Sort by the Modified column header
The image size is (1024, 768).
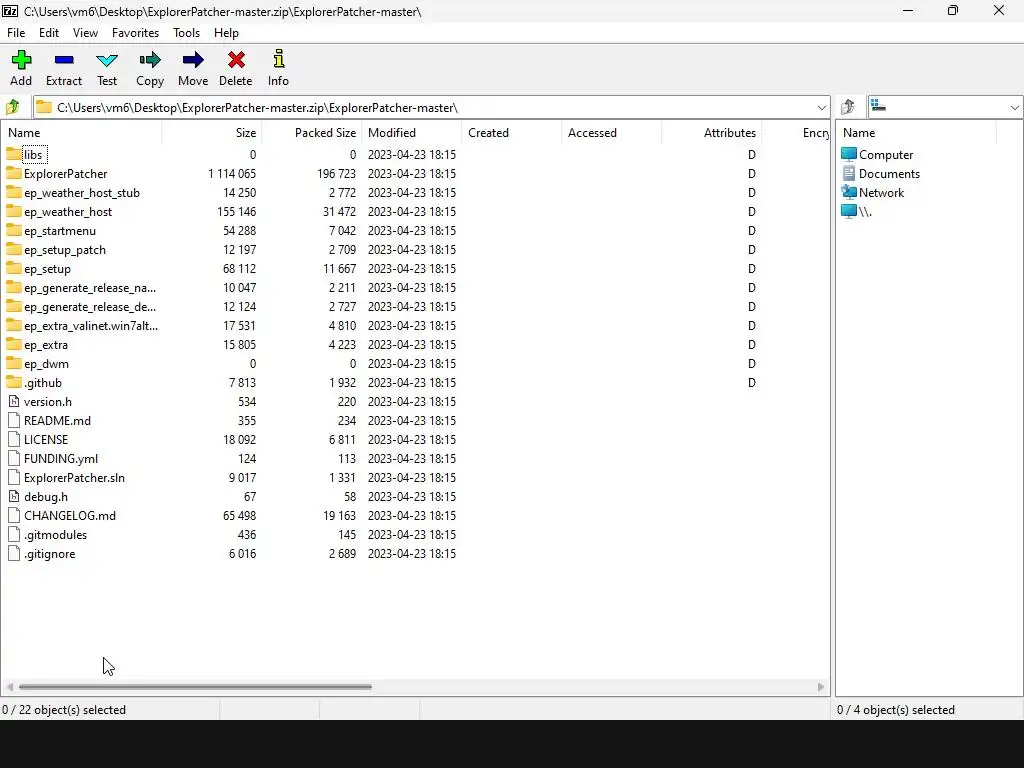411,133
